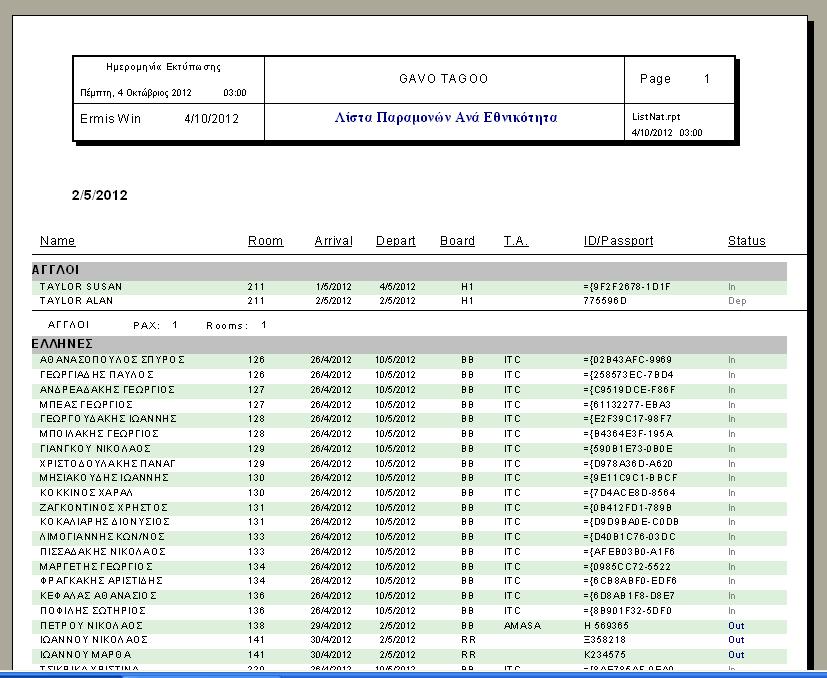Select guest ΜΑΡΓΕΤΗΣ ΓΕΩΡΓΙΟΣ
Viewport: 827px width, 678px height.
coord(96,567)
